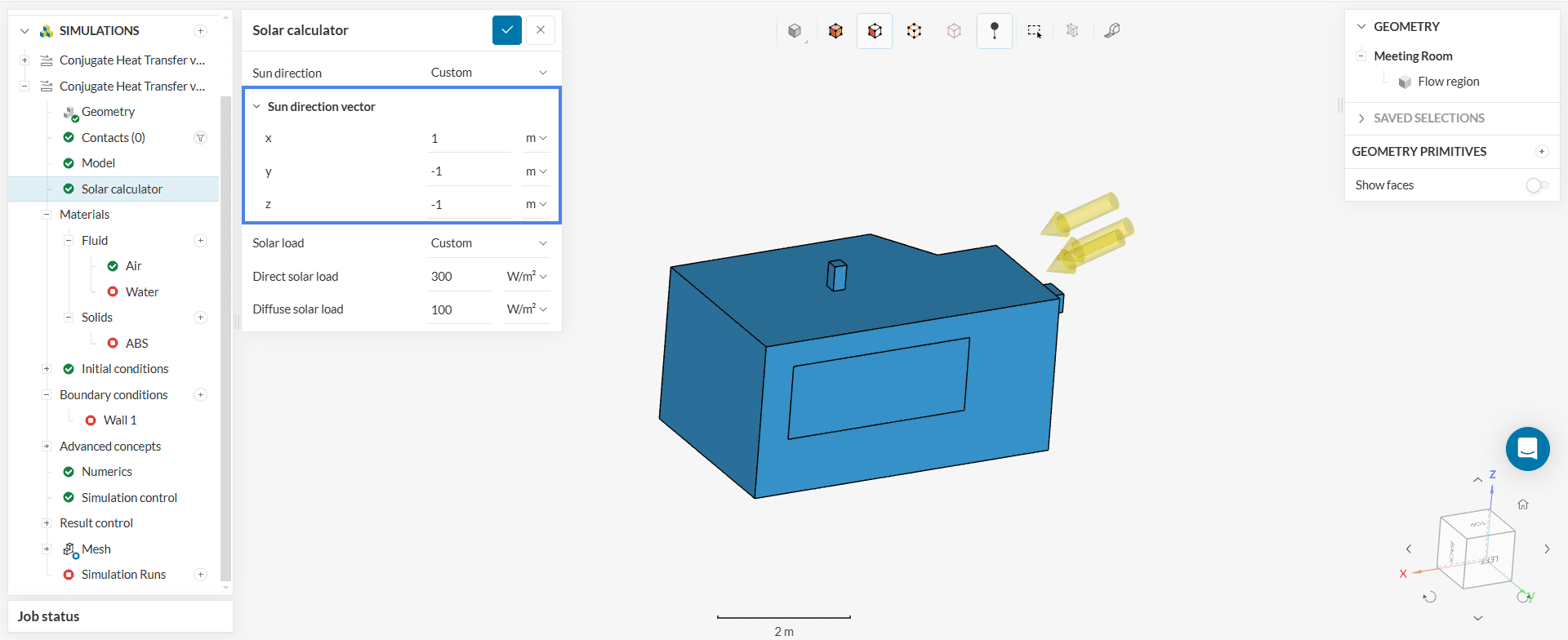This screenshot has width=1568, height=640.
Task: Toggle the Show faces switch
Action: 1536,185
